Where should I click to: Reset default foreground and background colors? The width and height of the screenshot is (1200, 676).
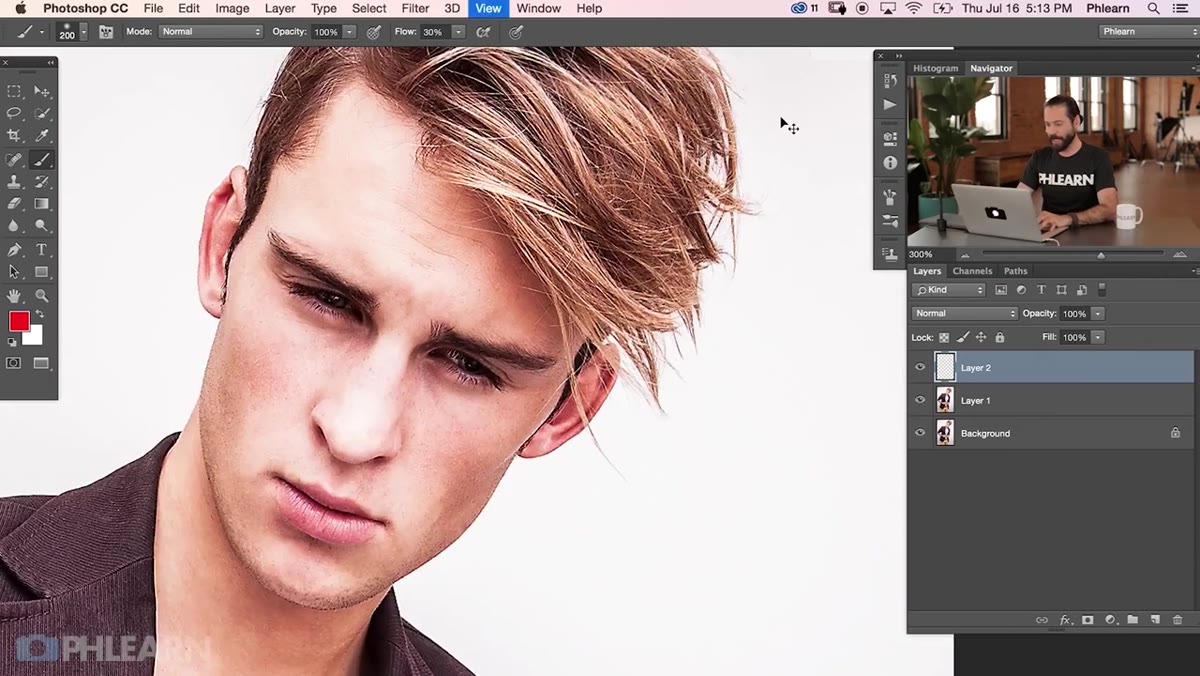coord(13,342)
